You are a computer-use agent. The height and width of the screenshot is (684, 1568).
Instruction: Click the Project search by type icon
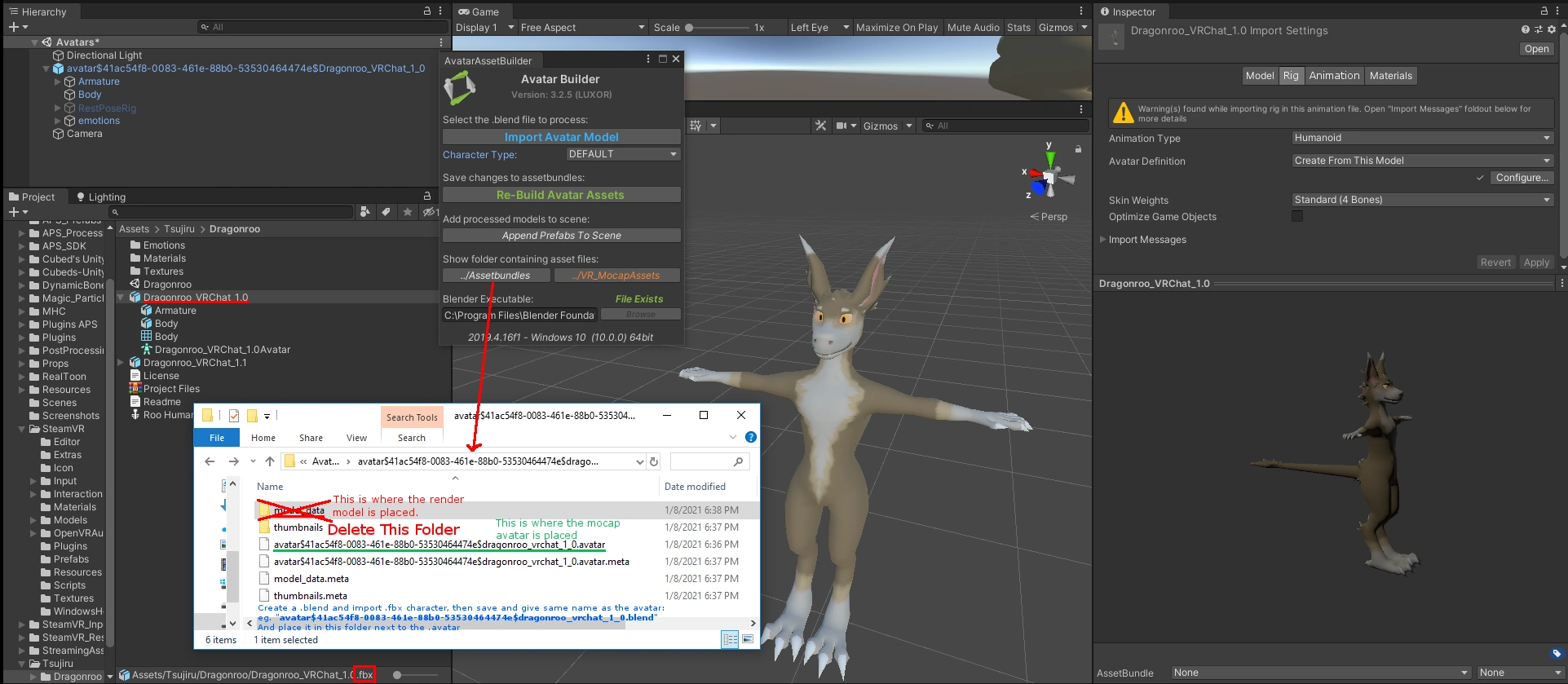pyautogui.click(x=365, y=212)
